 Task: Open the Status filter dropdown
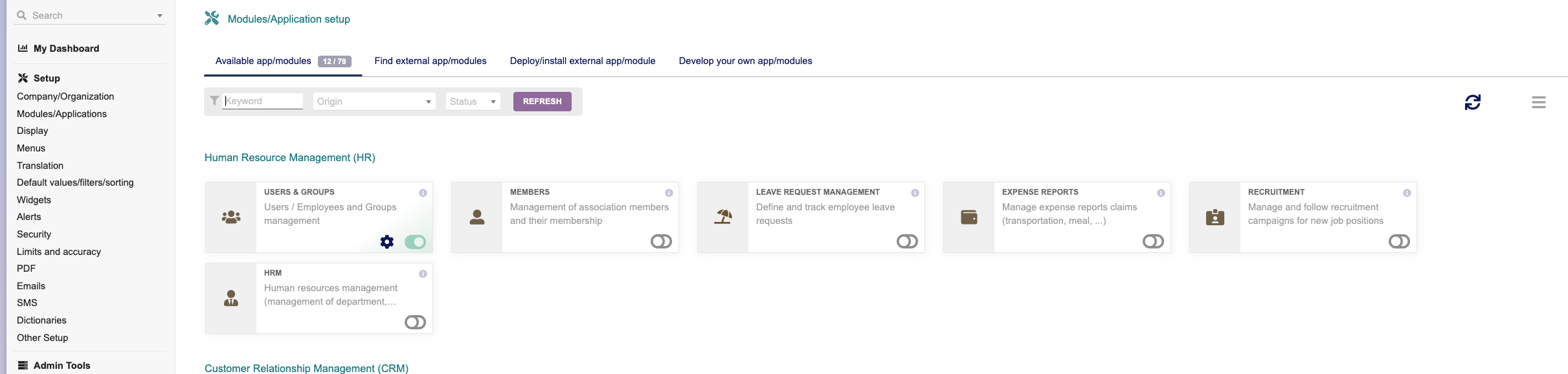[x=473, y=102]
